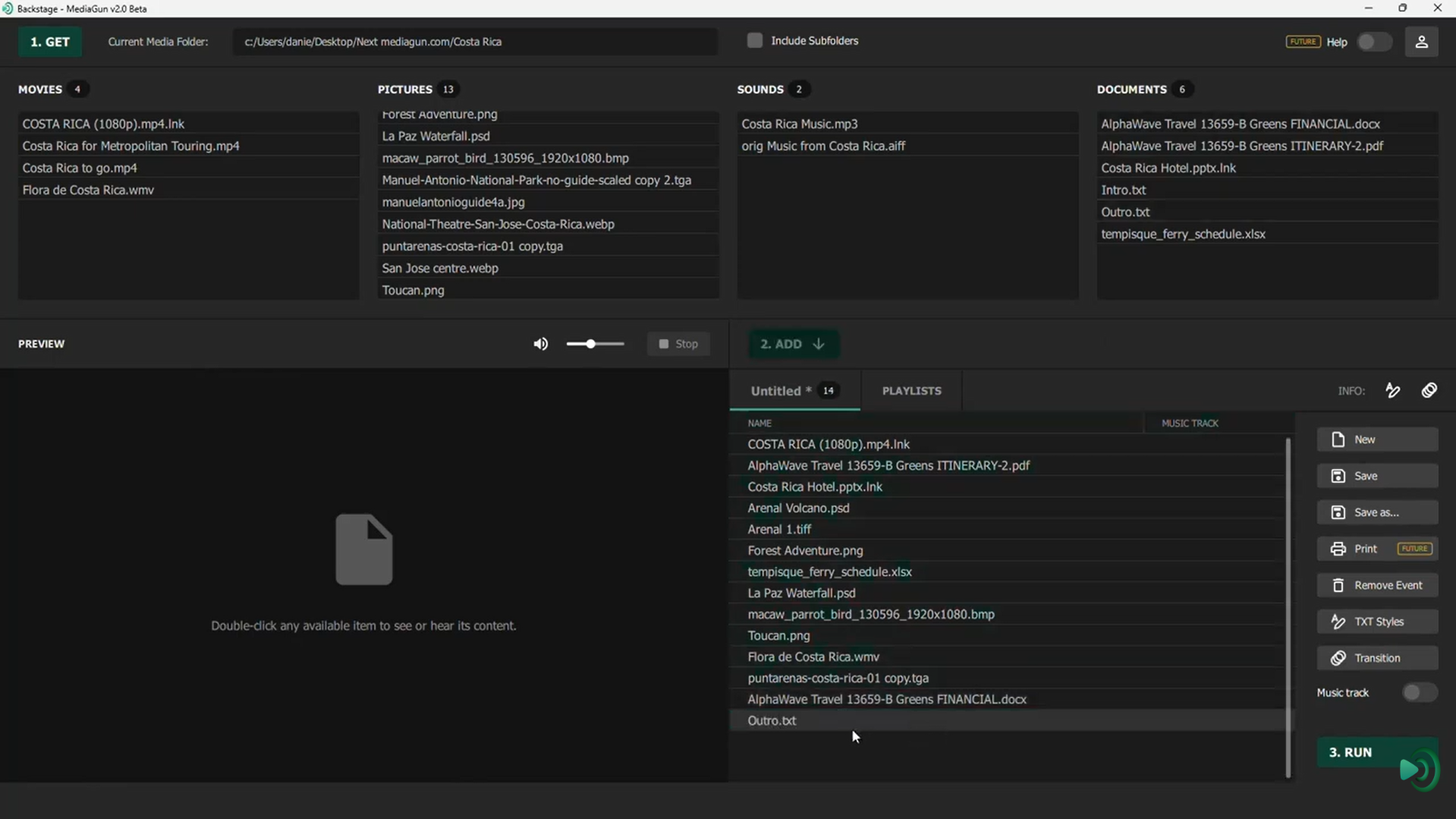Open TXT Styles
Viewport: 1456px width, 819px height.
pyautogui.click(x=1377, y=622)
